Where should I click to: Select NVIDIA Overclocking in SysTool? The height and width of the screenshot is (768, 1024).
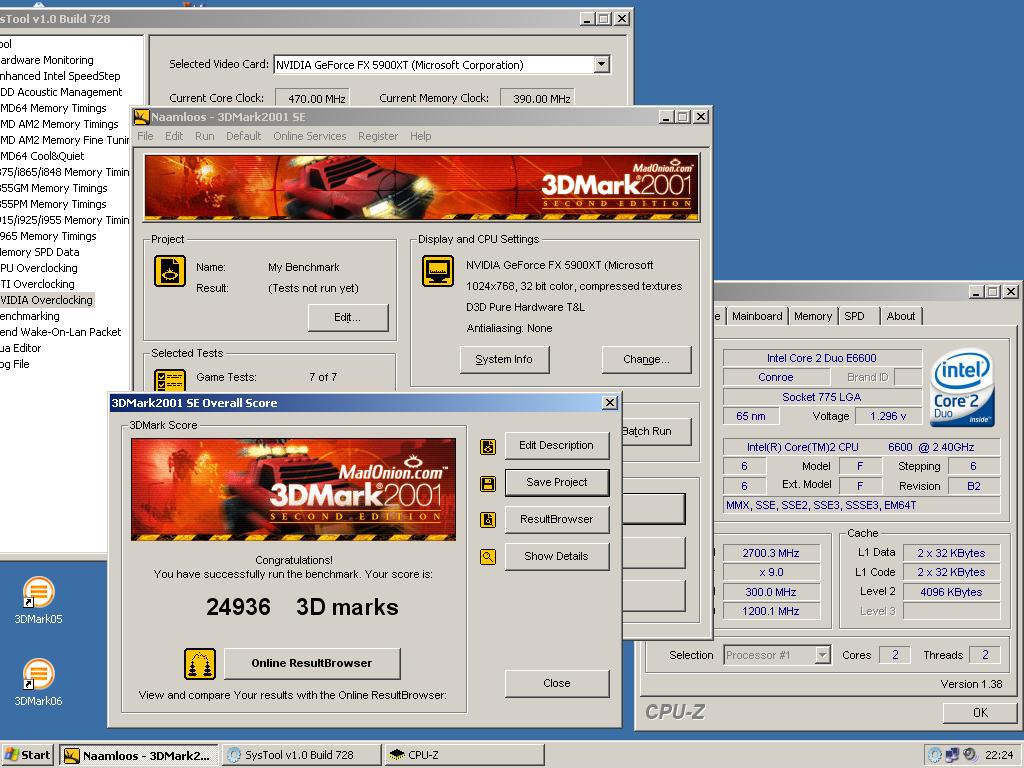[x=46, y=300]
